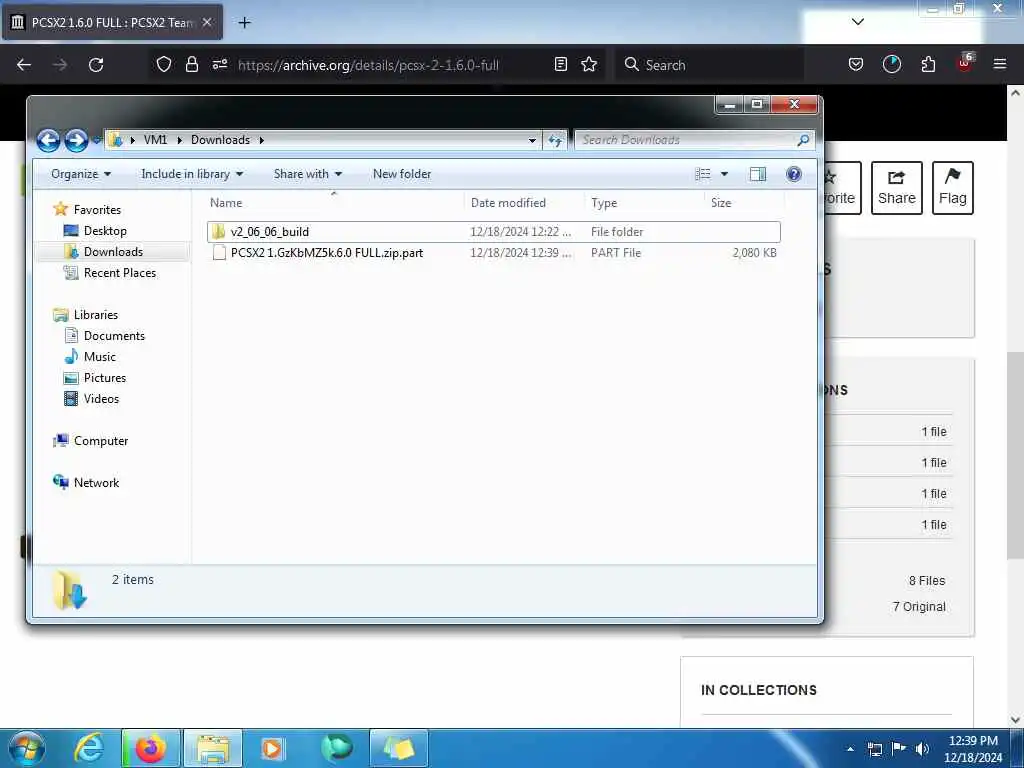Create a New folder
Image resolution: width=1024 pixels, height=768 pixels.
(x=402, y=174)
